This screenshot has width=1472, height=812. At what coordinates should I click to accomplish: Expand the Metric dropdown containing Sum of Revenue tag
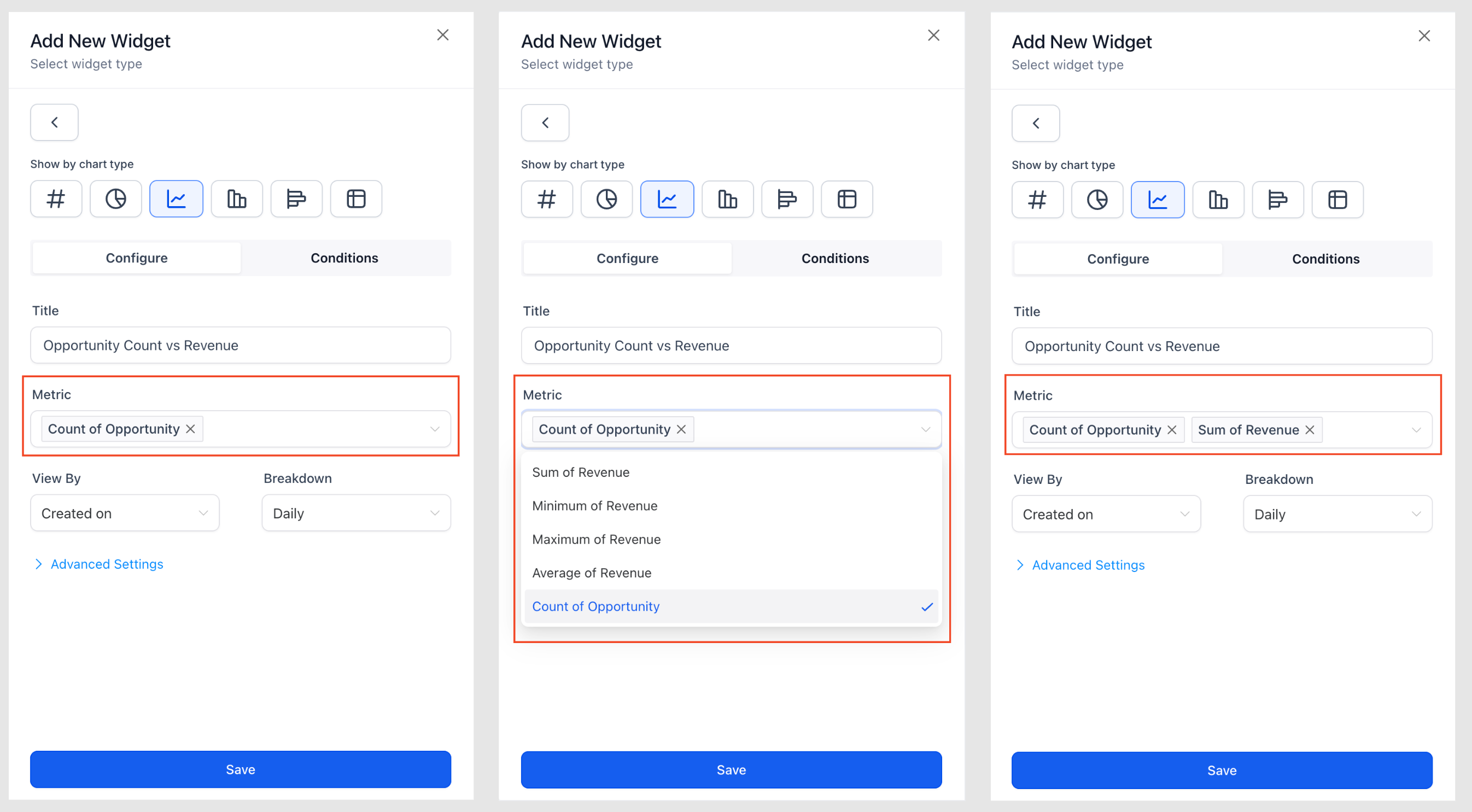pos(1416,430)
